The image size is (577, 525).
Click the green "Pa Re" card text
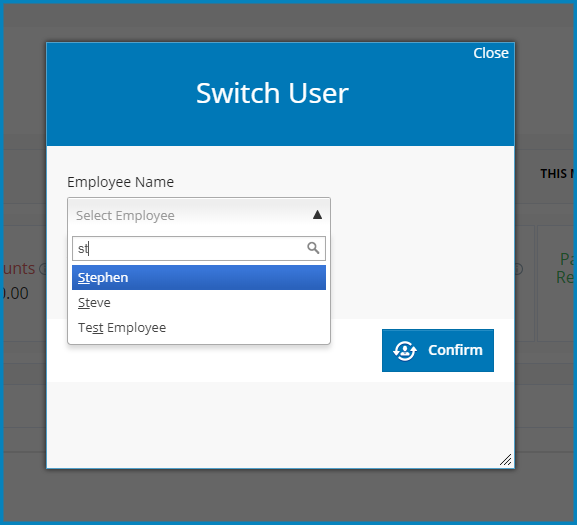pos(565,268)
